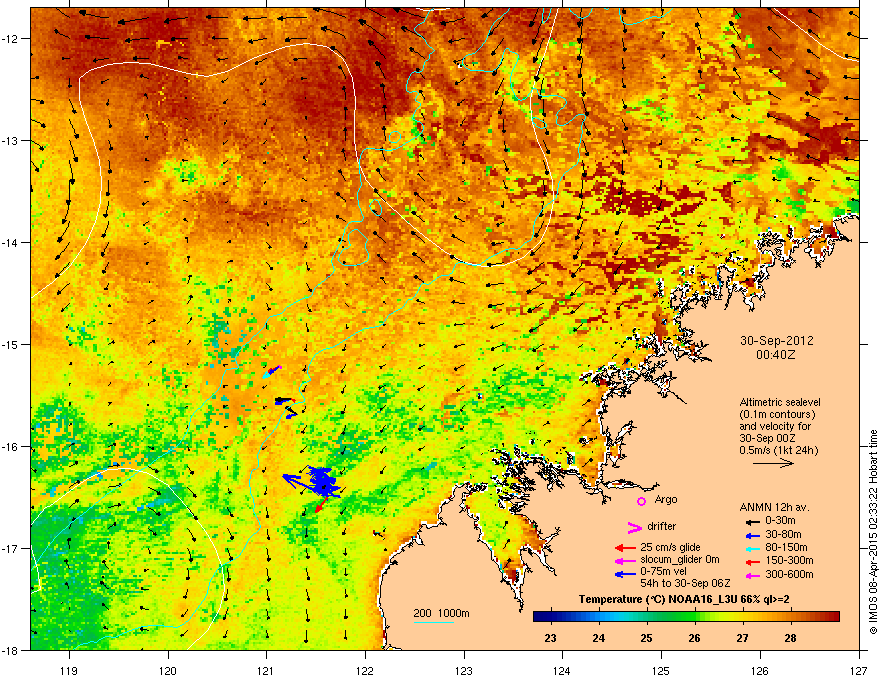Viewport: 880px width, 680px height.
Task: Click the longitude axis label '125'
Action: tap(661, 671)
